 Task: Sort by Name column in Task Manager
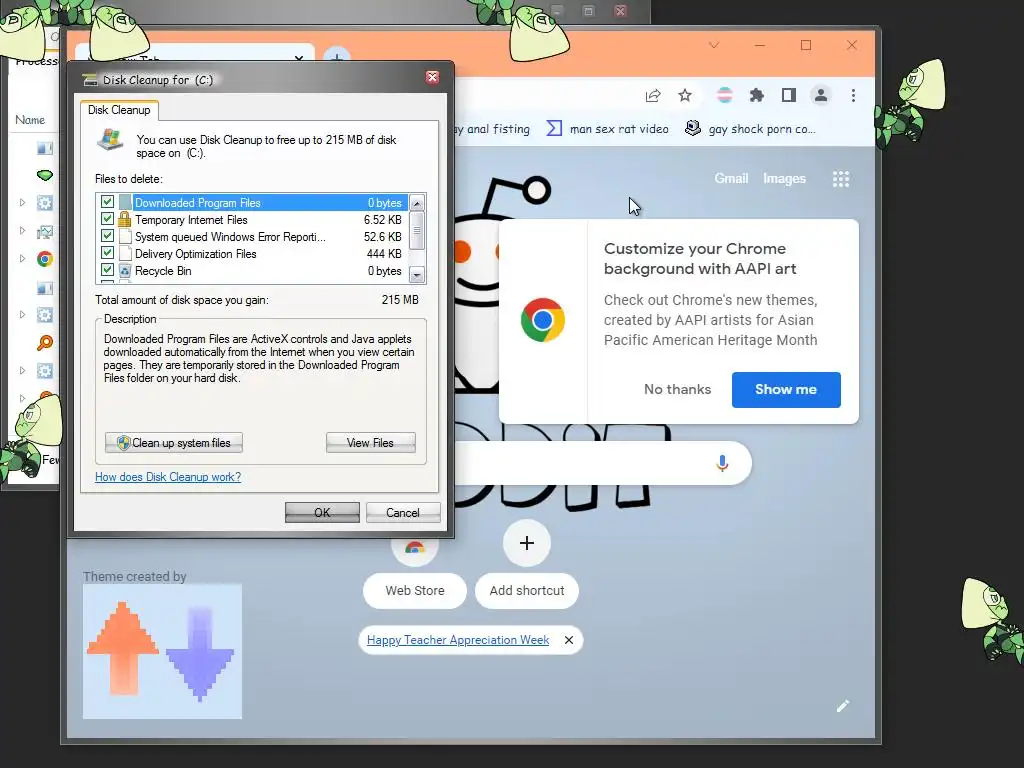(x=30, y=120)
